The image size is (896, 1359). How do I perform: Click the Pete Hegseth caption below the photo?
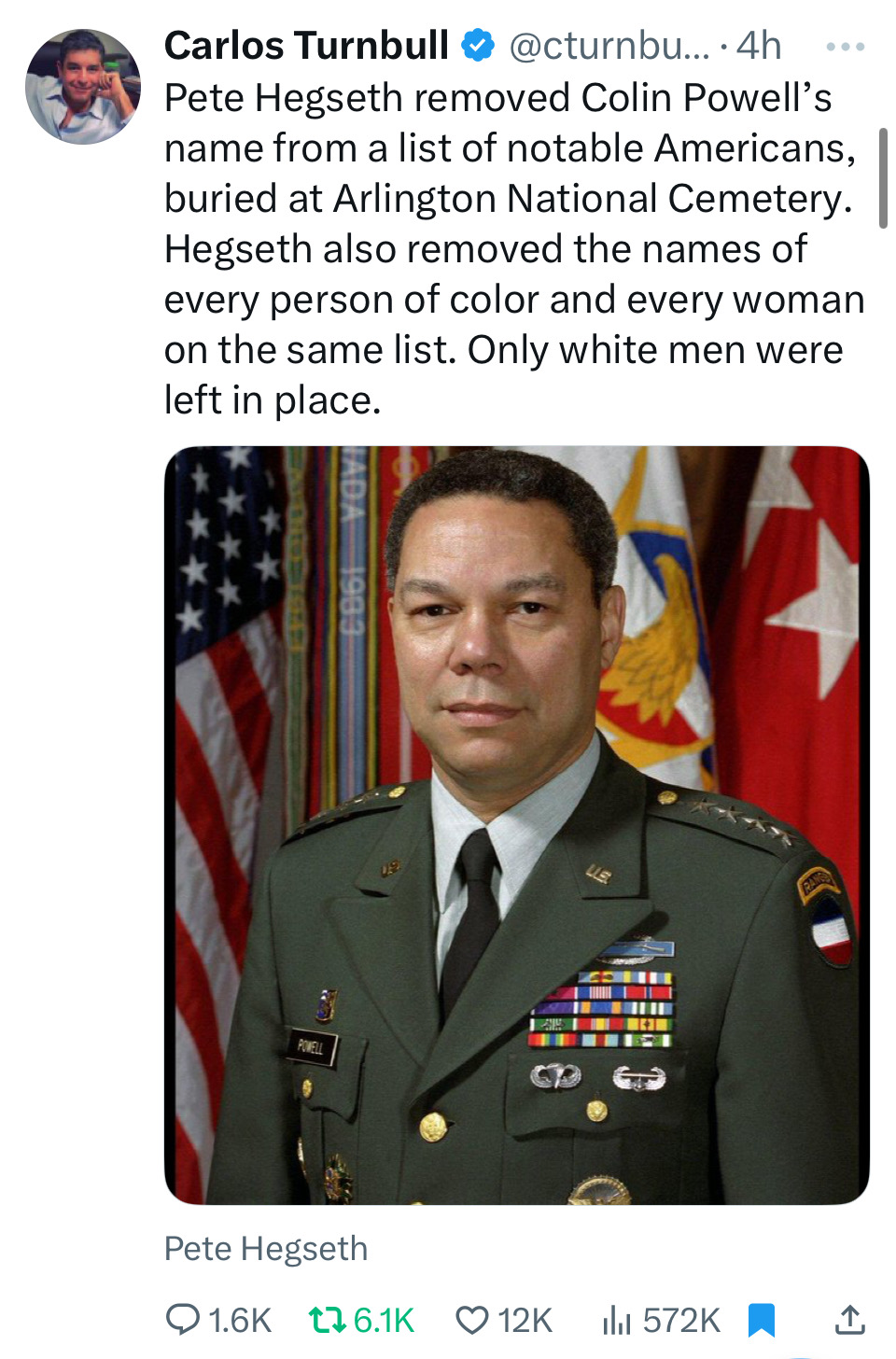(x=266, y=1249)
